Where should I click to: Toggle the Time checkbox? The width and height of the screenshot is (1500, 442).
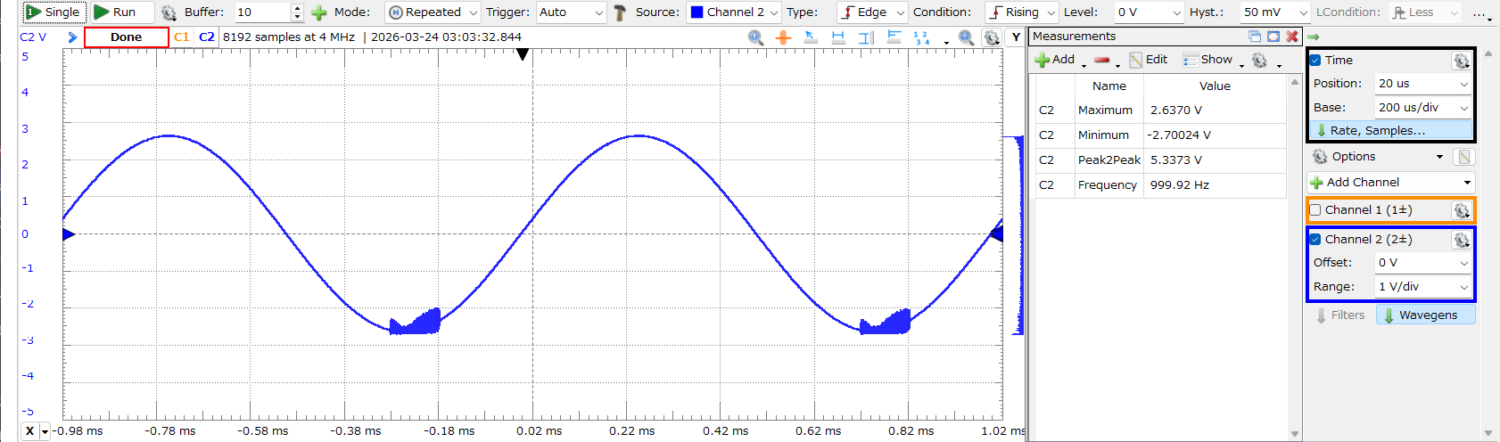click(1316, 61)
